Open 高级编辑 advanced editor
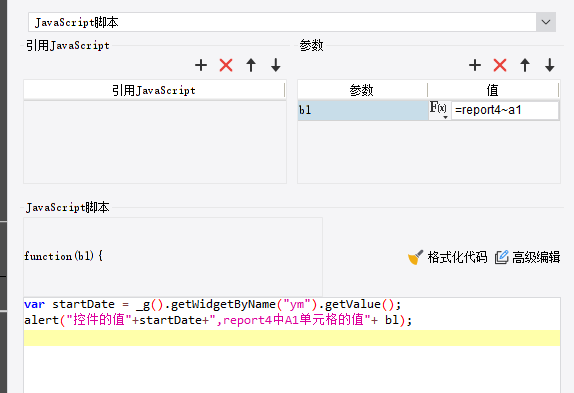The image size is (574, 393). coord(528,257)
